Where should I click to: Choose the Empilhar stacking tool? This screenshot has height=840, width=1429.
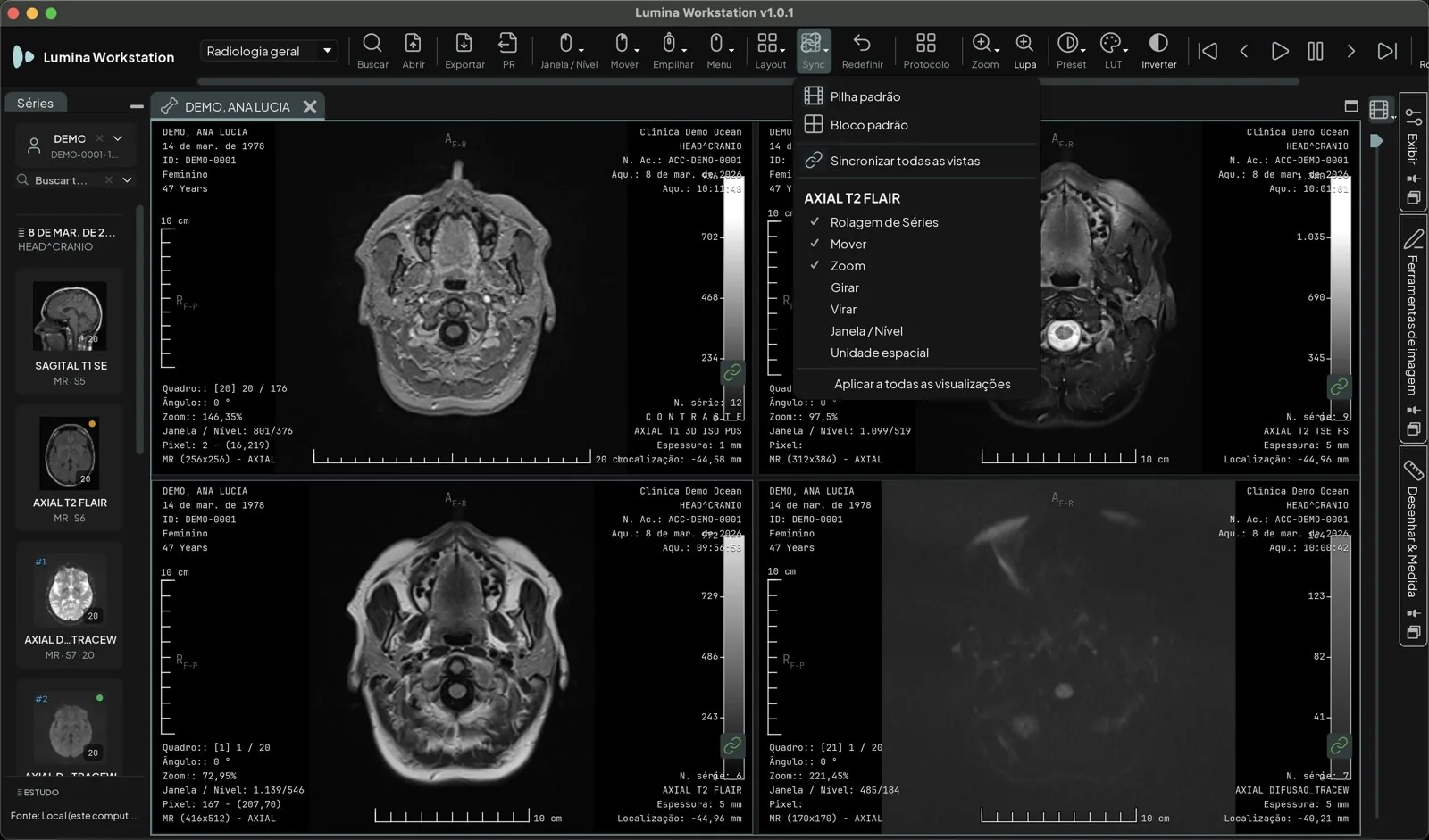click(673, 51)
